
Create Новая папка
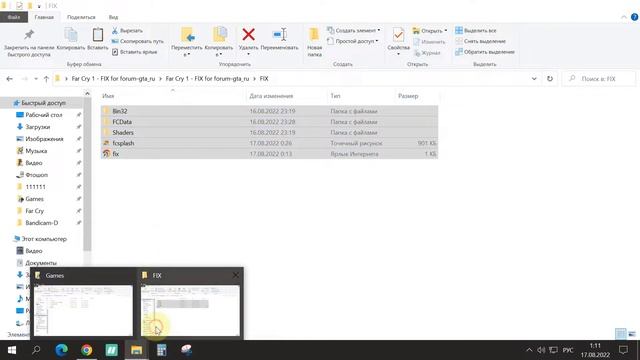[314, 42]
